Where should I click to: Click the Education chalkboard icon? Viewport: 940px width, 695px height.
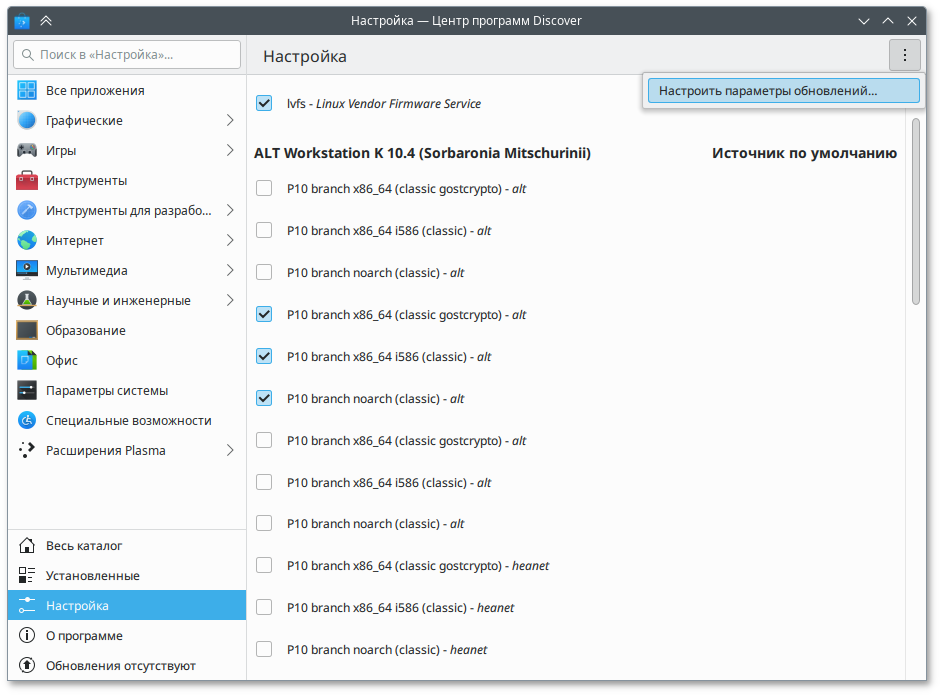27,331
